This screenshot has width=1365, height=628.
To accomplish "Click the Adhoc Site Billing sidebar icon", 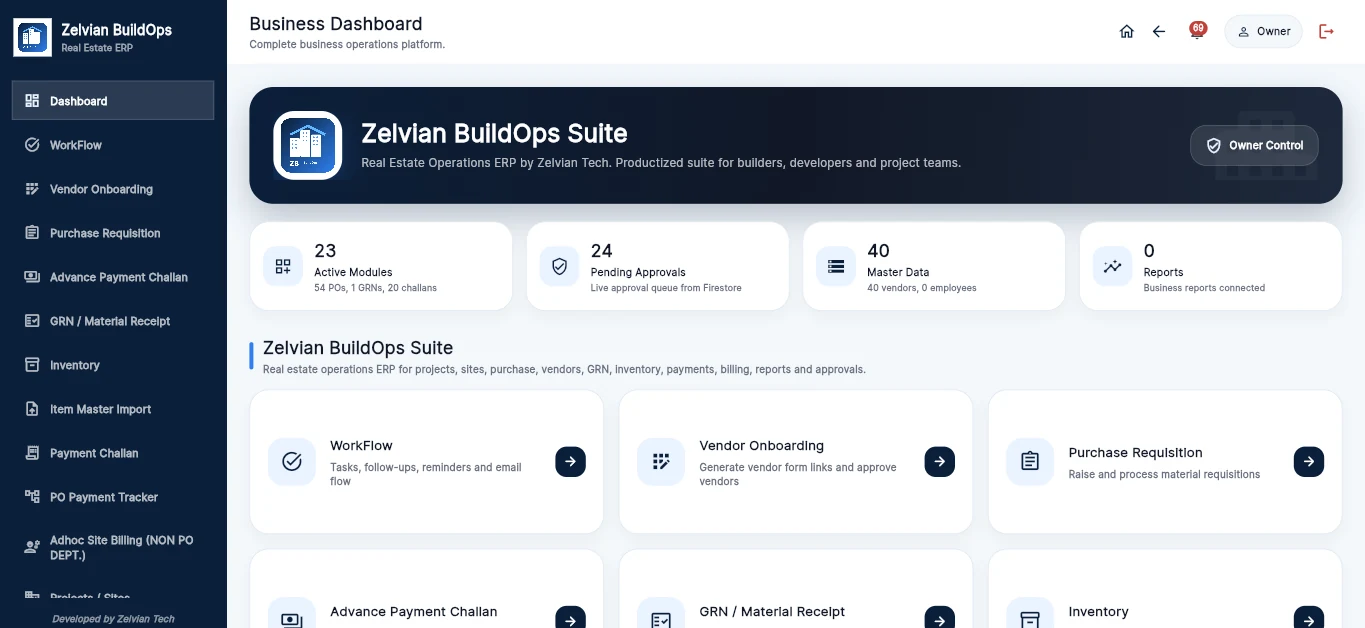I will (x=32, y=547).
